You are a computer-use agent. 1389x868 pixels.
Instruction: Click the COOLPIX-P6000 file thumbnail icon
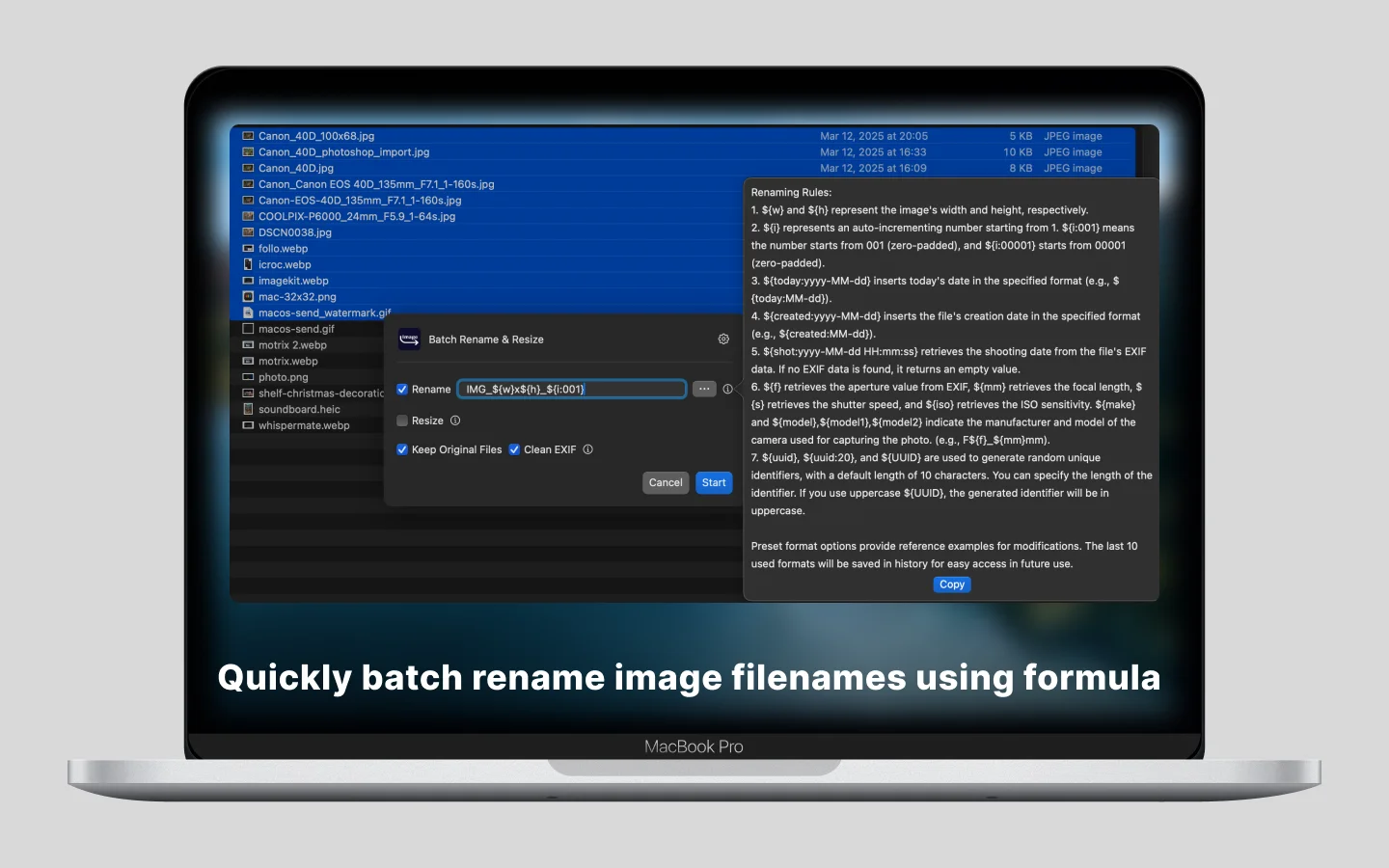248,216
